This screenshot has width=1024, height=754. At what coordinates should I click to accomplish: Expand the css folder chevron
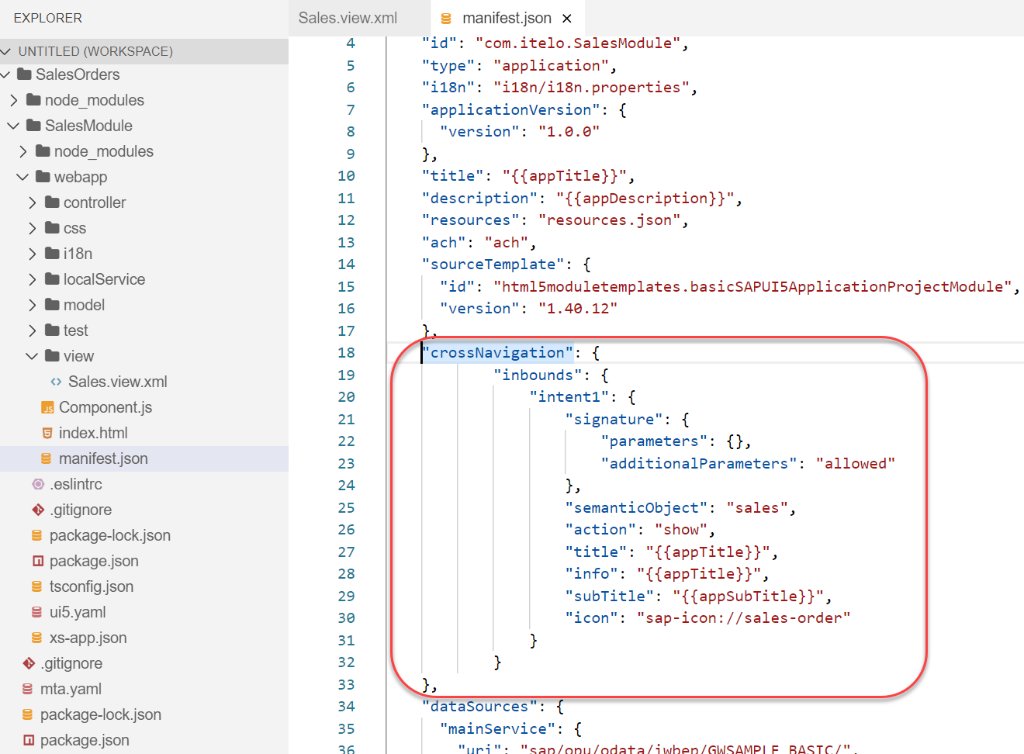pos(33,228)
